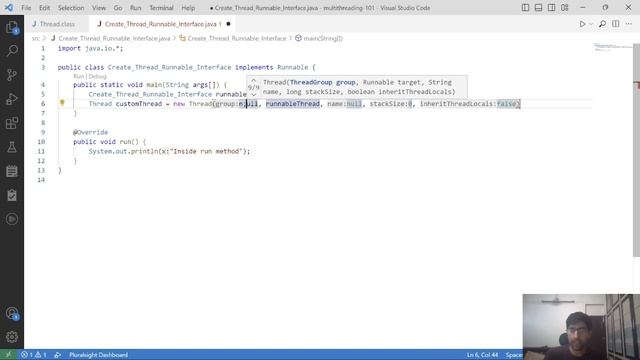Click the remote window indicator in status bar
Image resolution: width=640 pixels, height=360 pixels.
(x=8, y=355)
